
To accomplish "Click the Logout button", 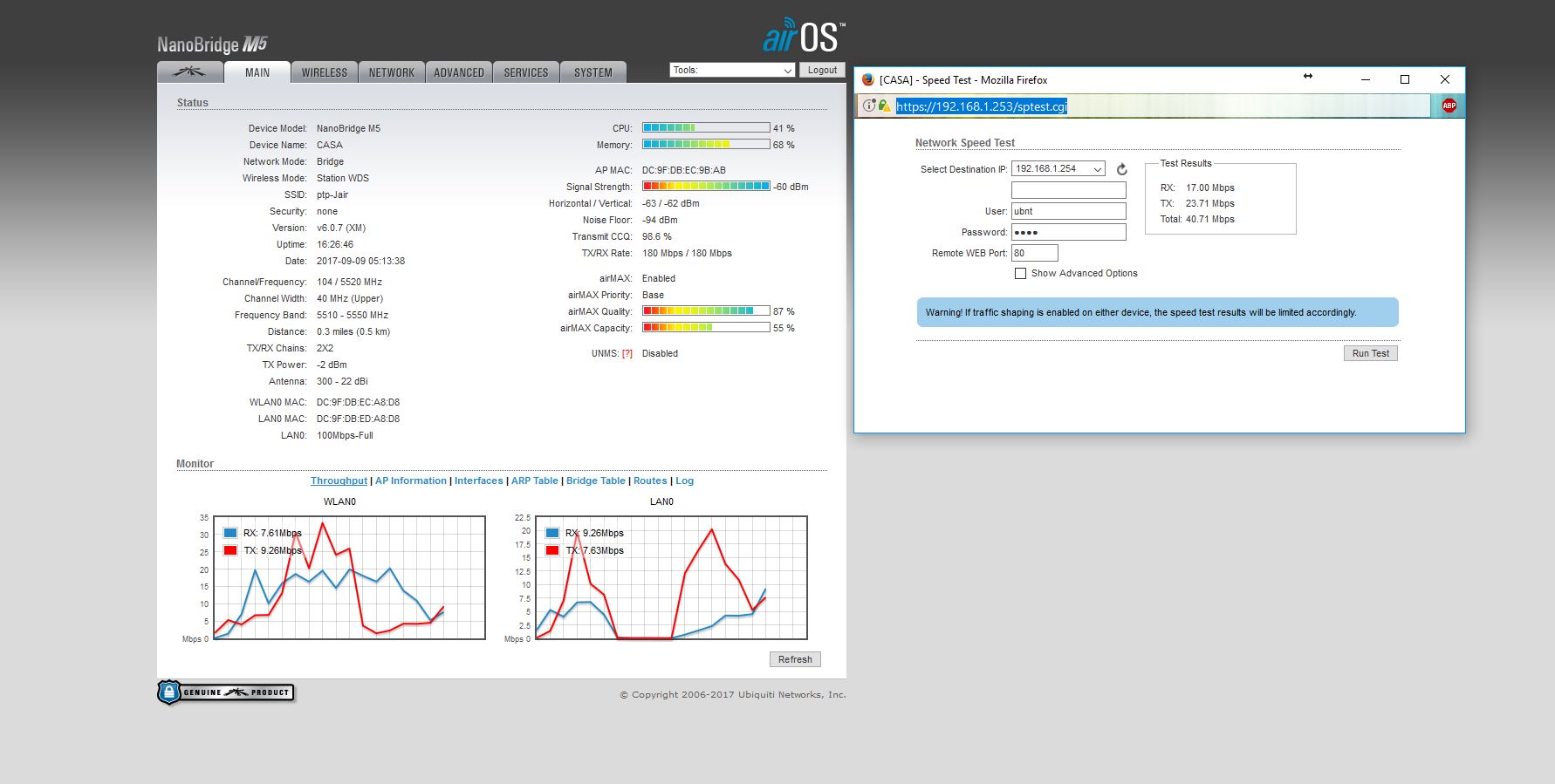I will point(821,70).
